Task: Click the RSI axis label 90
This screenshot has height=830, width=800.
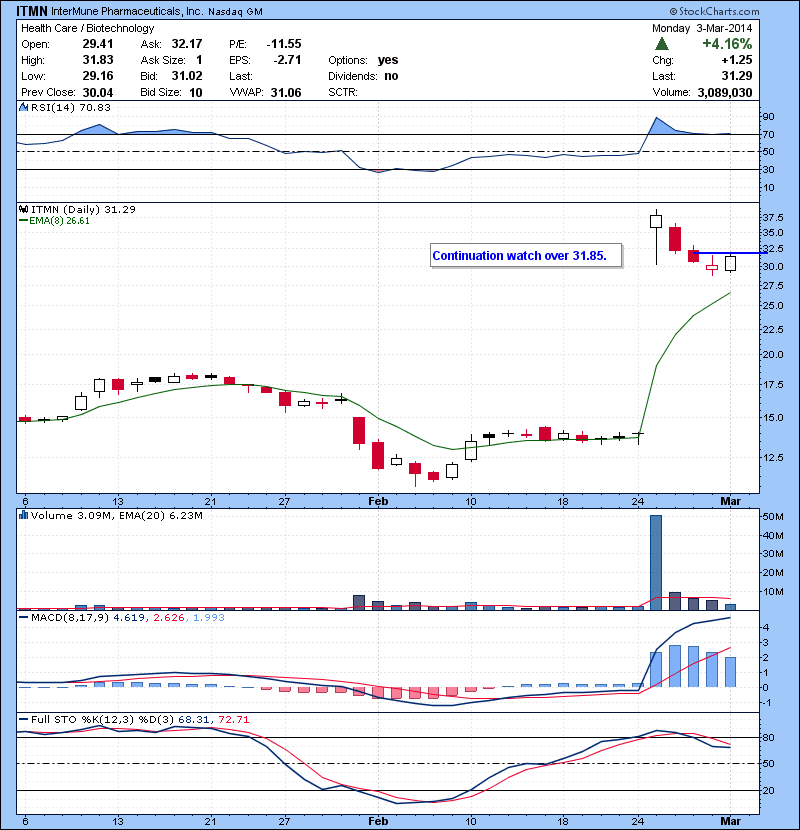Action: (x=768, y=116)
